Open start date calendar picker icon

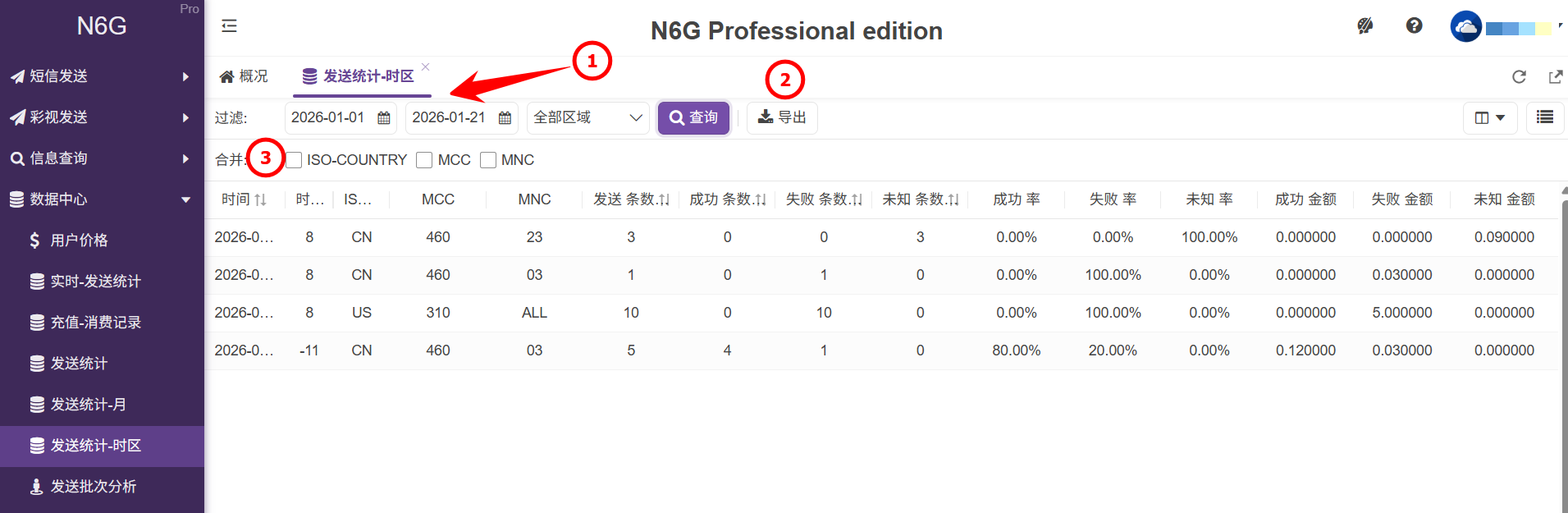click(384, 118)
